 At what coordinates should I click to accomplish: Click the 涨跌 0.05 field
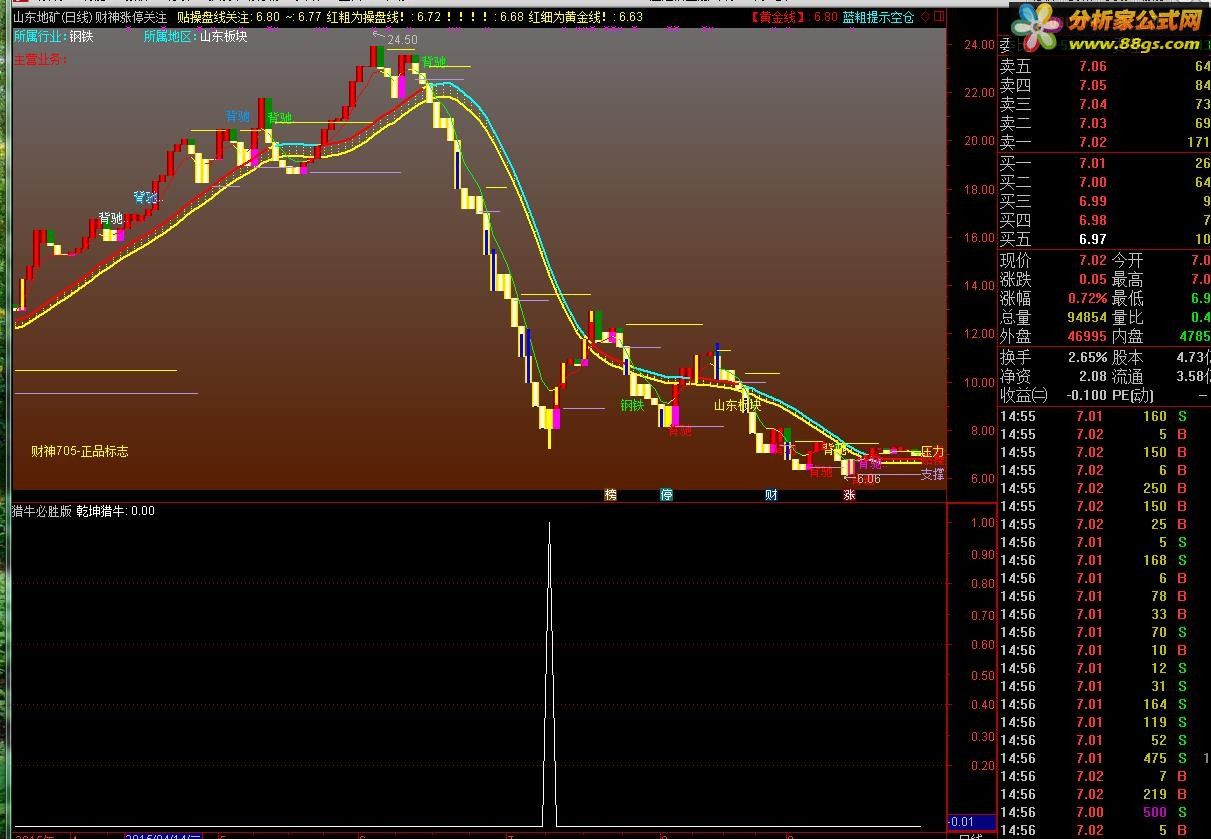pyautogui.click(x=1053, y=279)
